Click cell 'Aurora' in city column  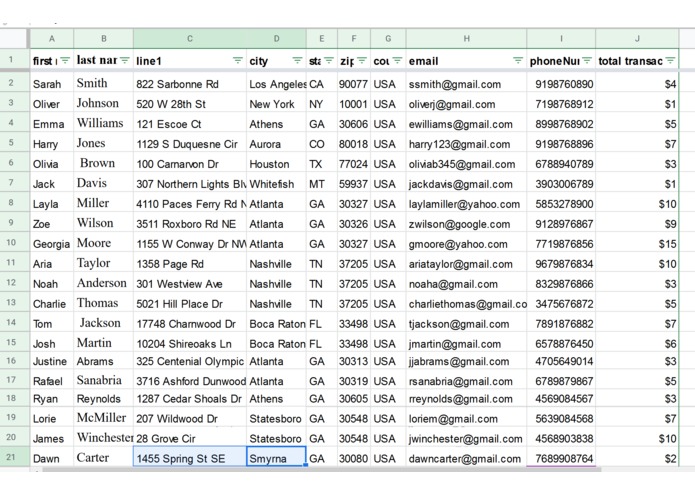pyautogui.click(x=276, y=144)
